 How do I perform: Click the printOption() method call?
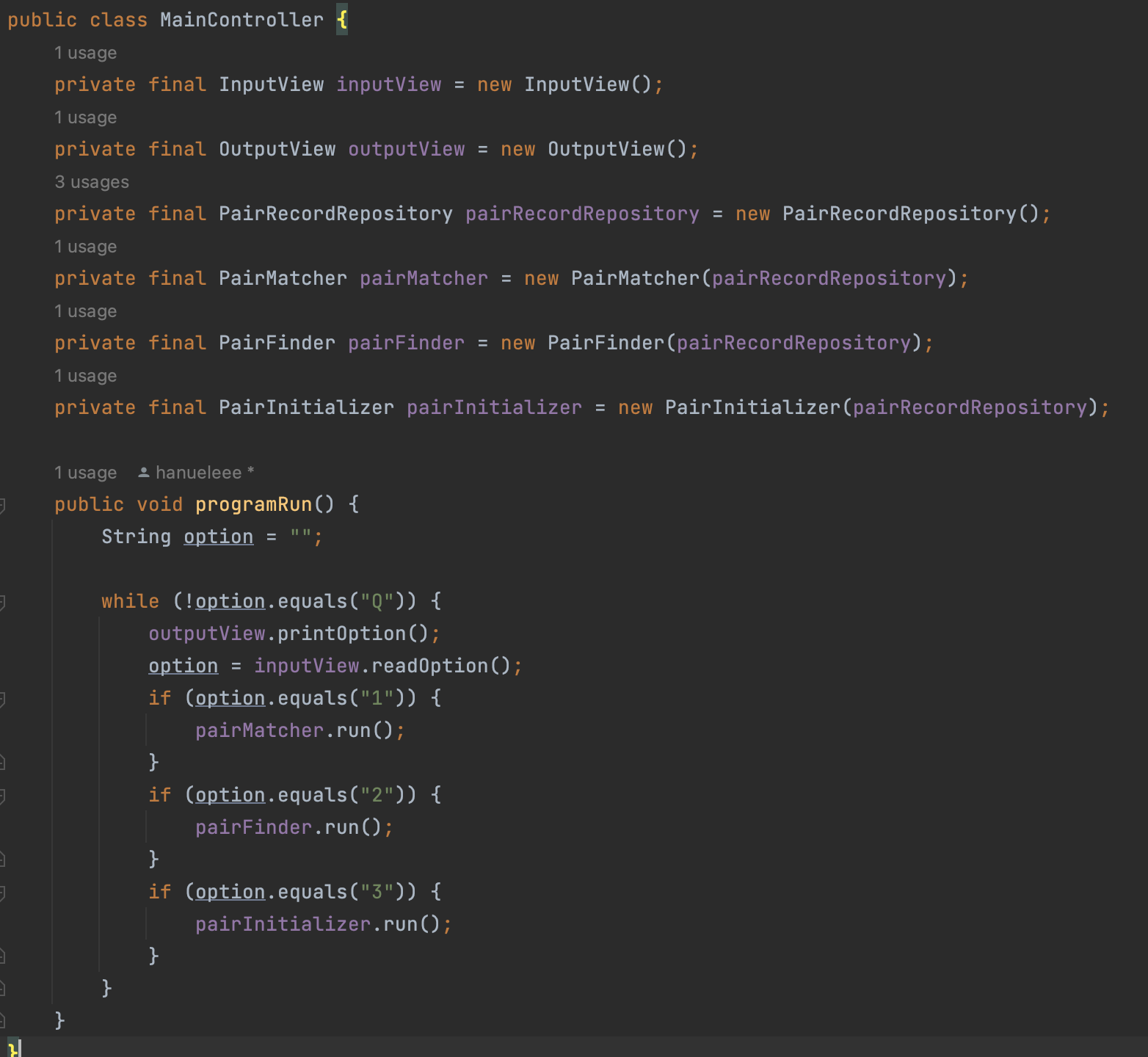point(353,633)
